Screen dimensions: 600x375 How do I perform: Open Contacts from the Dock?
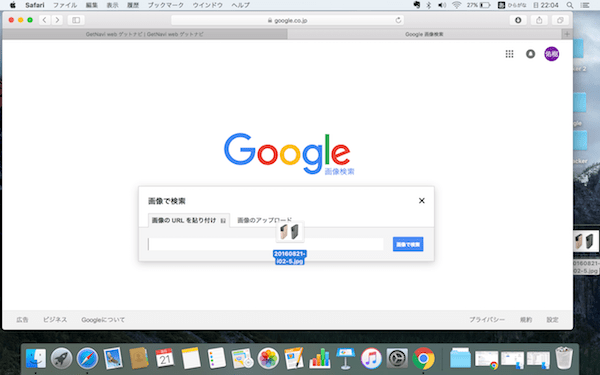click(139, 359)
